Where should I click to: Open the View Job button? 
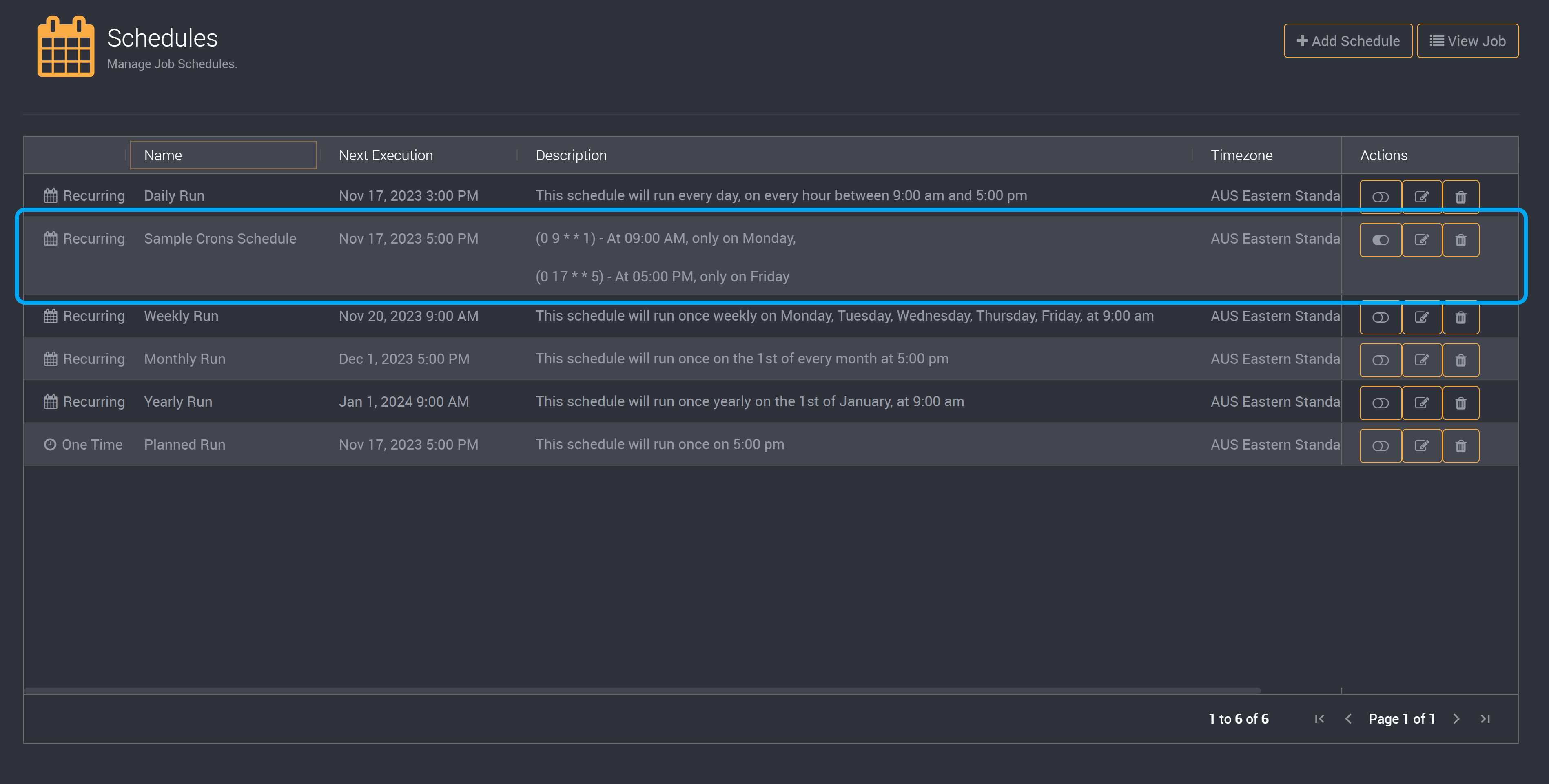coord(1467,41)
